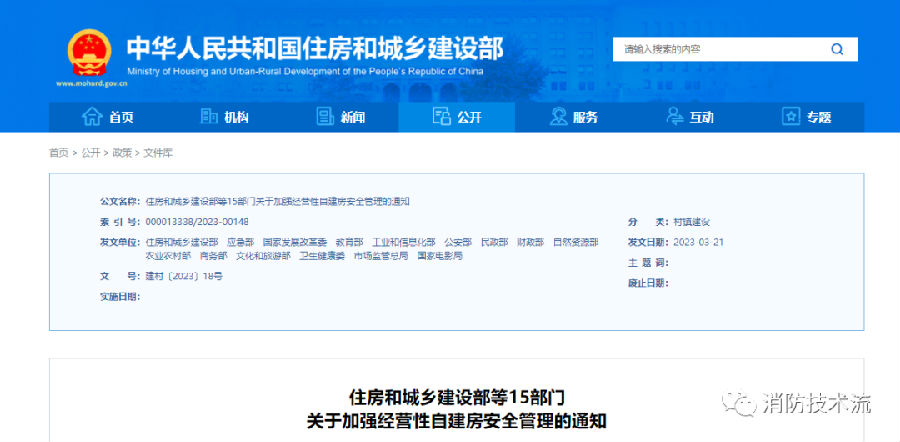This screenshot has width=900, height=442.
Task: Click the people icon beside 互动
Action: point(674,117)
